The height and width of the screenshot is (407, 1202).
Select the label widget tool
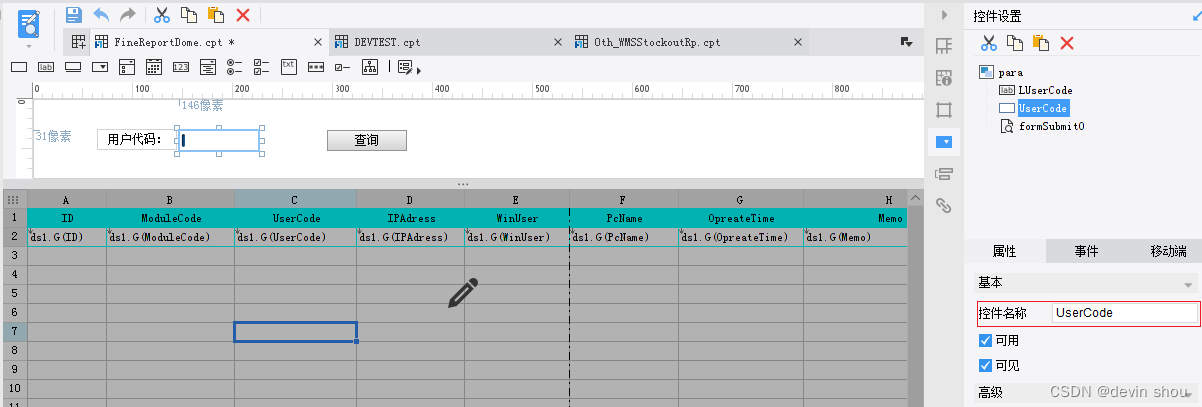(45, 67)
